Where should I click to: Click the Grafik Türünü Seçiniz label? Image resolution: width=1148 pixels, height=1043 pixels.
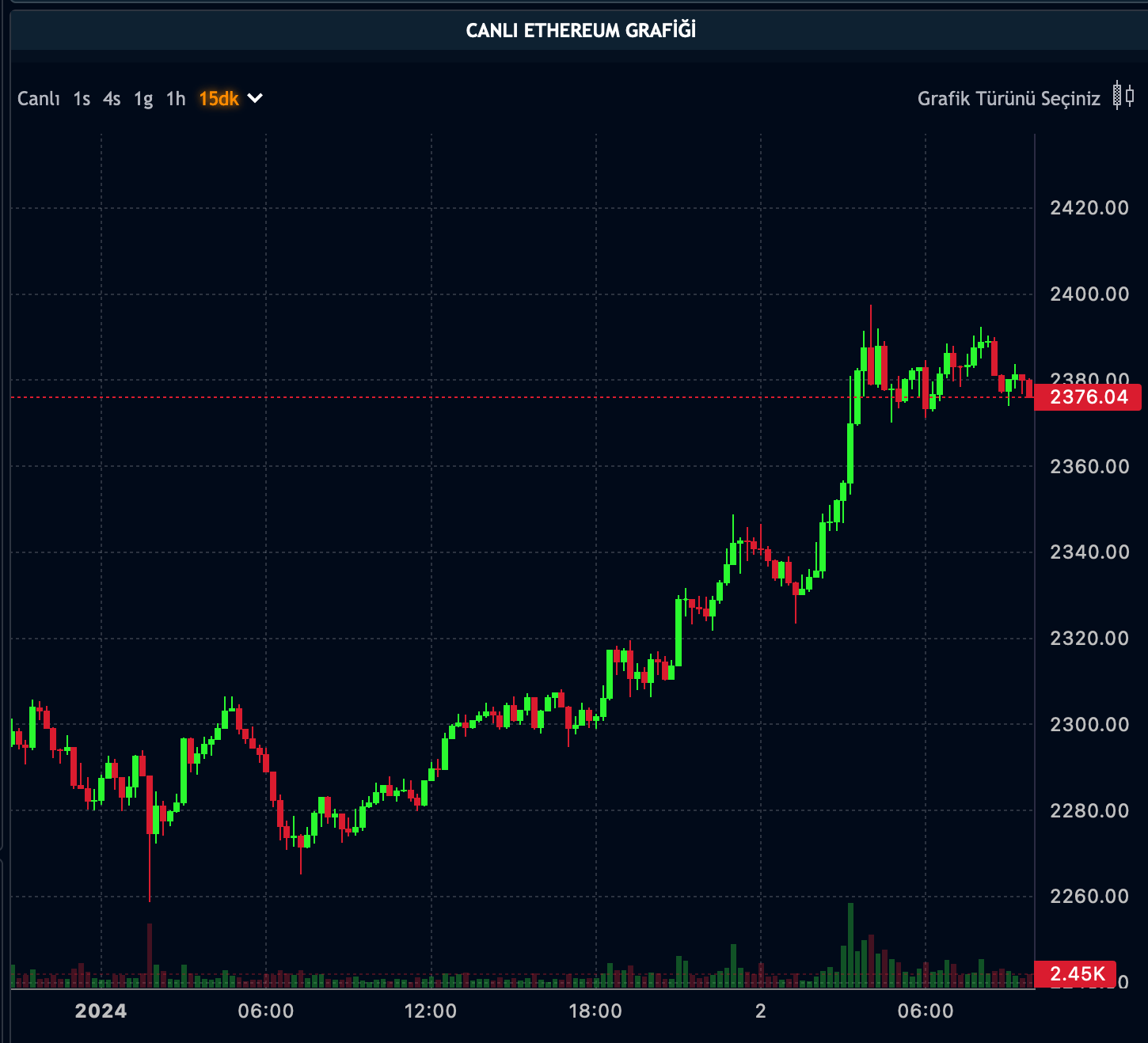pyautogui.click(x=1009, y=99)
